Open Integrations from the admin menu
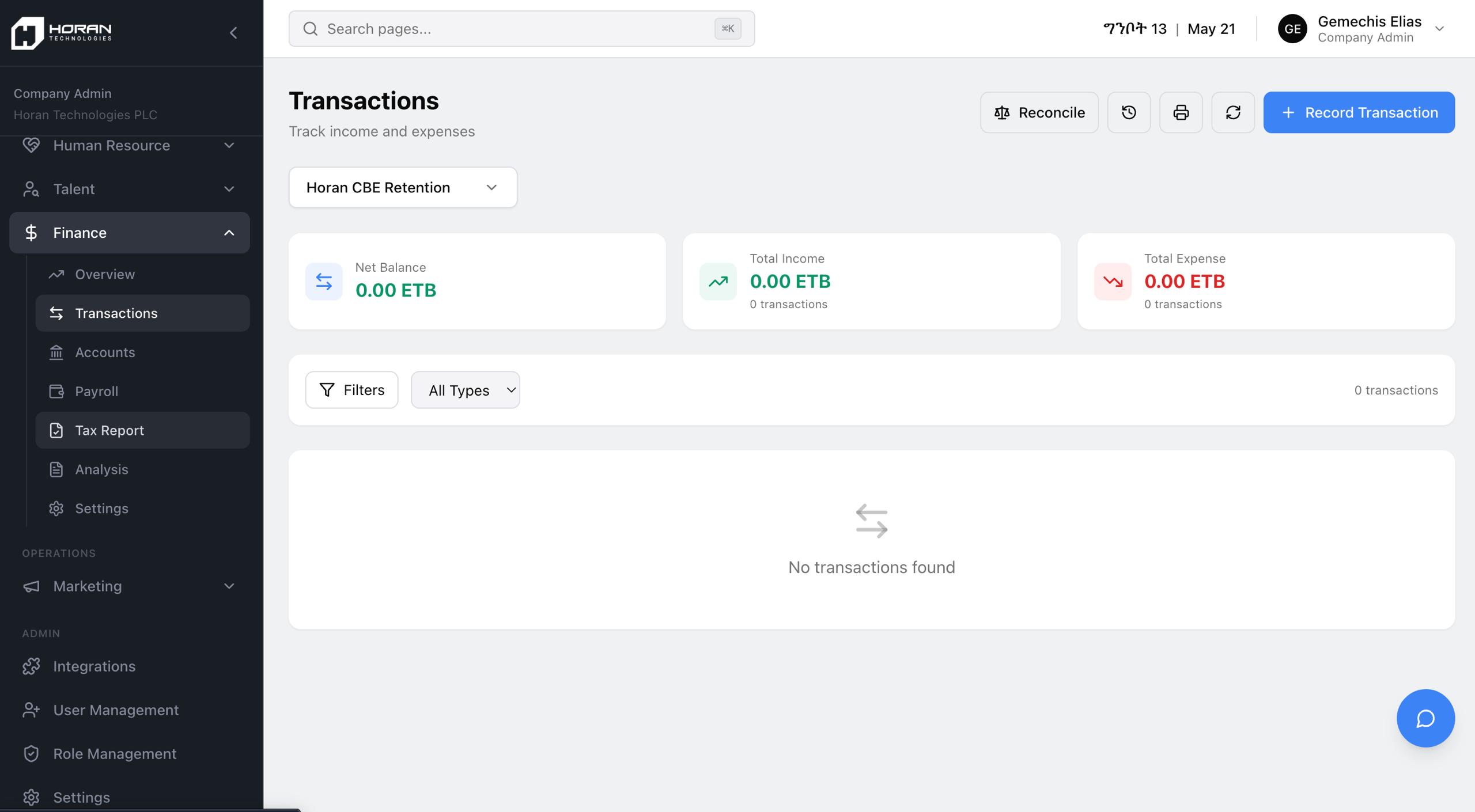1475x812 pixels. [130, 666]
